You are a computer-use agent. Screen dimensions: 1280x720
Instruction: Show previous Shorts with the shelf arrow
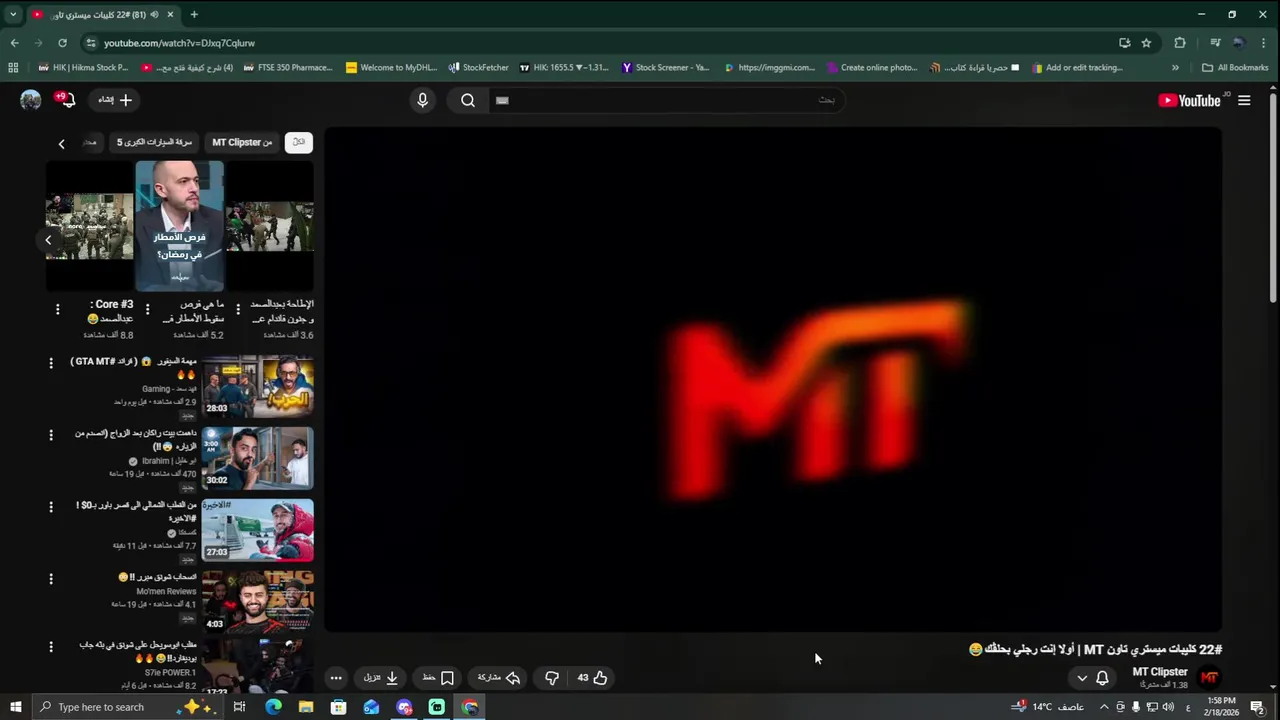[48, 240]
